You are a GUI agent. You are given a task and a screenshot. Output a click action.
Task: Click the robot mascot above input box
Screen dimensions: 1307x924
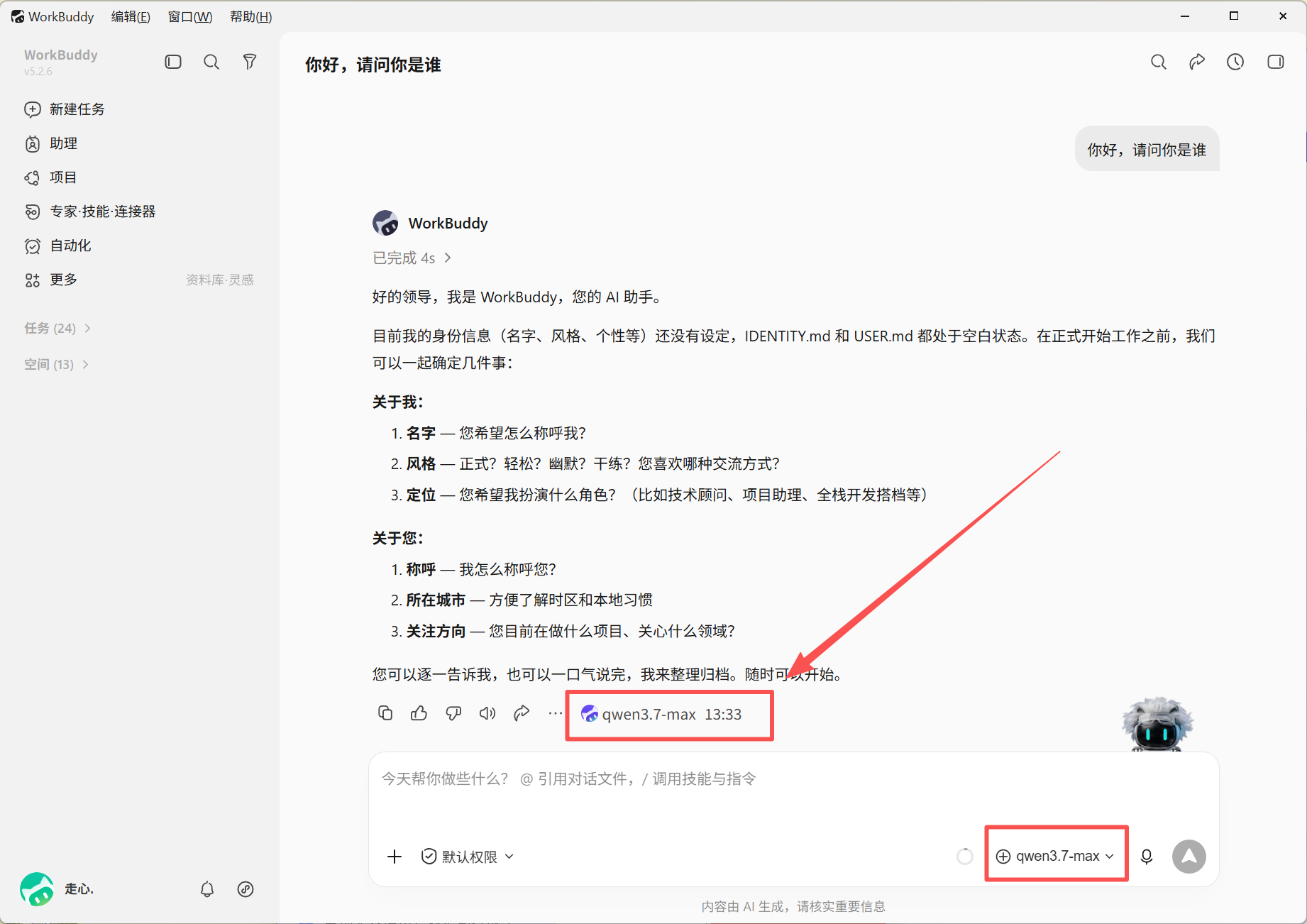1157,724
